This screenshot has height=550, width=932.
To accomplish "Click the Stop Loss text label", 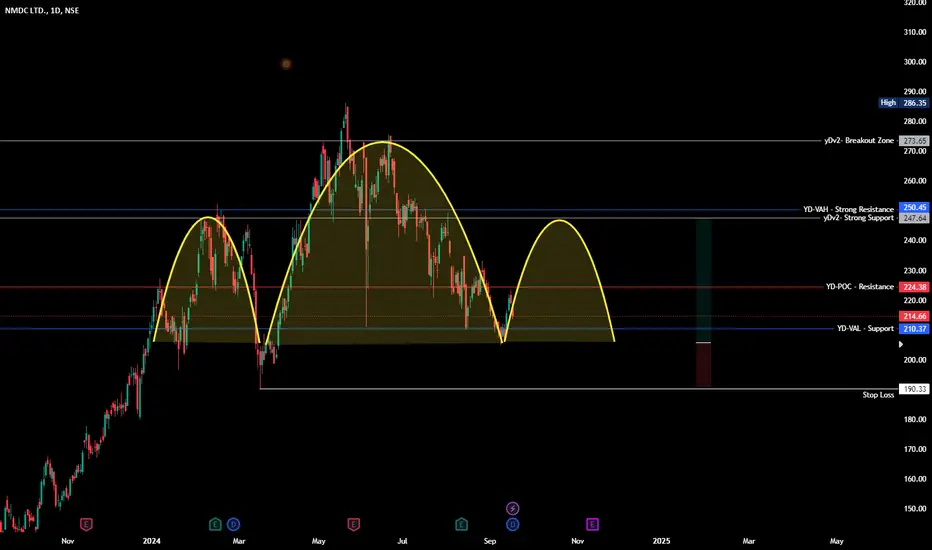I will pos(879,395).
